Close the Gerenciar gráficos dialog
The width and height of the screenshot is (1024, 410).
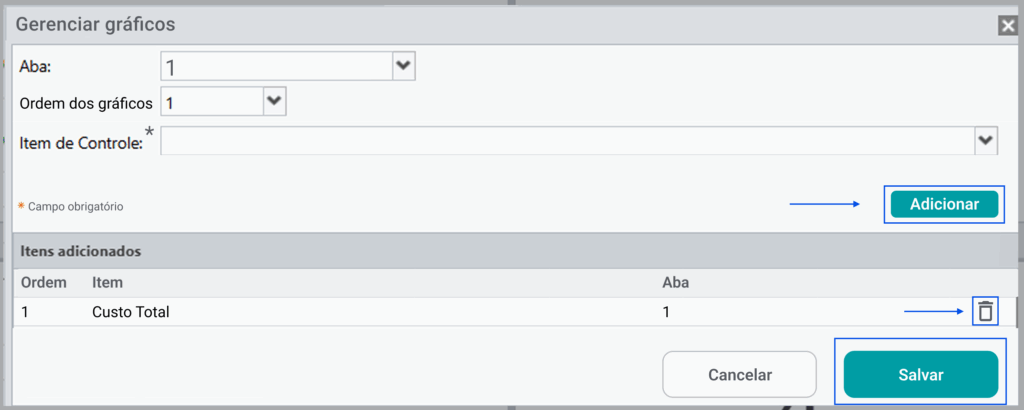point(1007,26)
